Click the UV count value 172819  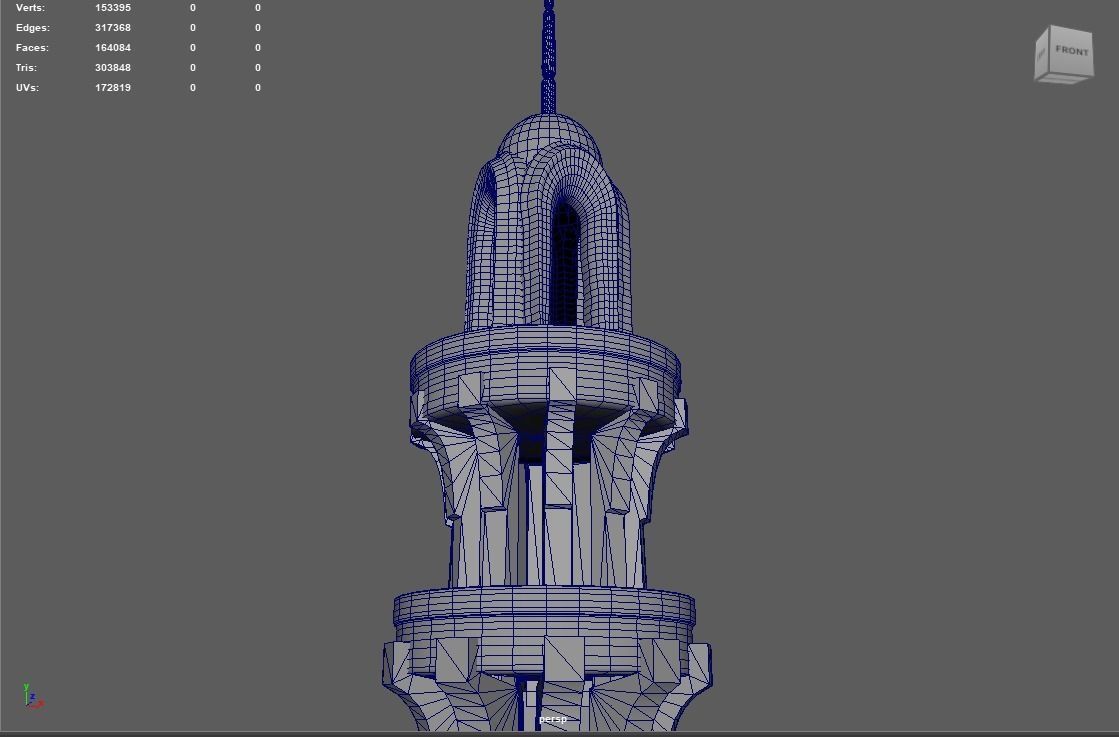pyautogui.click(x=113, y=88)
